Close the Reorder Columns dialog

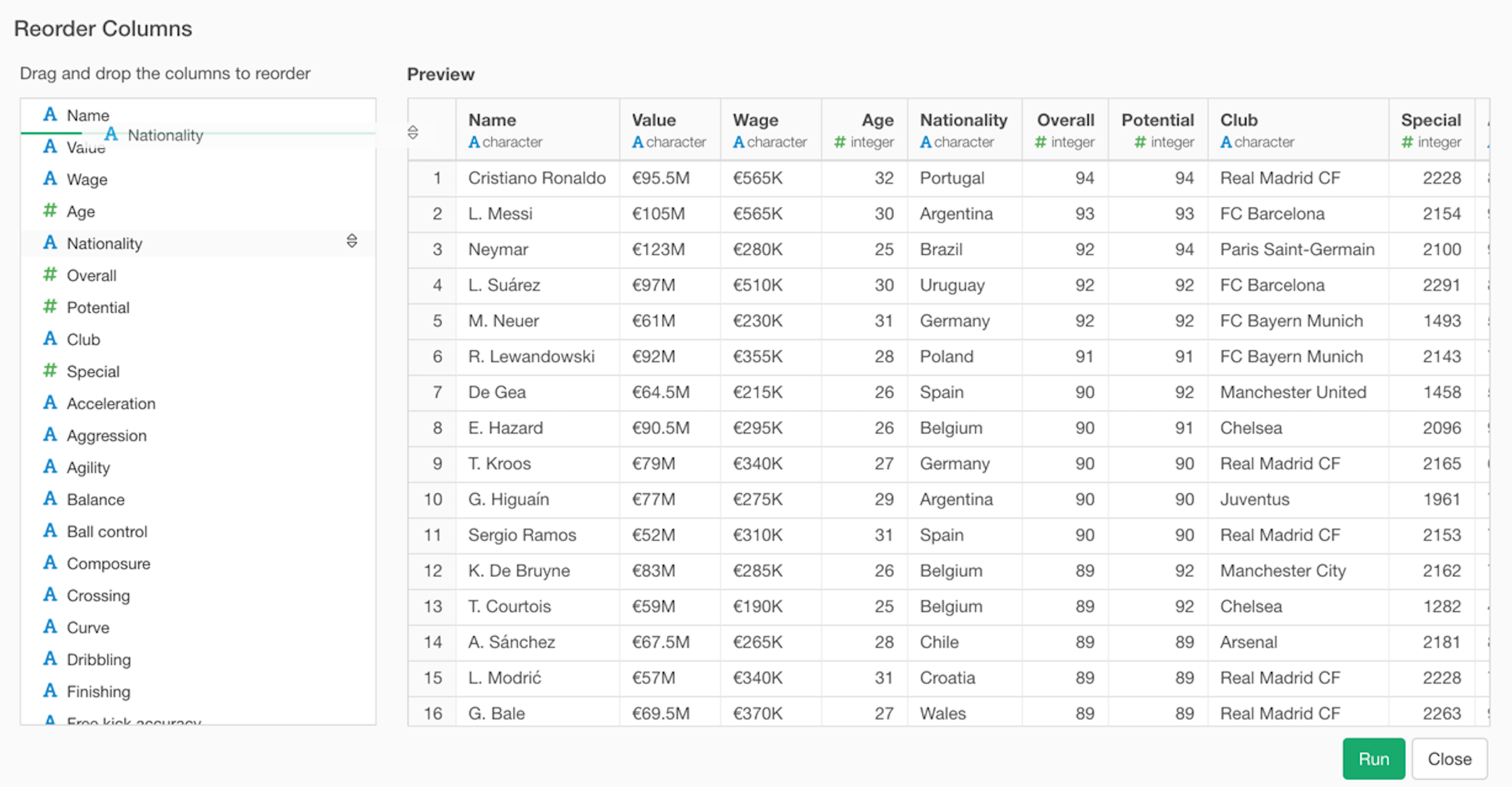pyautogui.click(x=1449, y=759)
